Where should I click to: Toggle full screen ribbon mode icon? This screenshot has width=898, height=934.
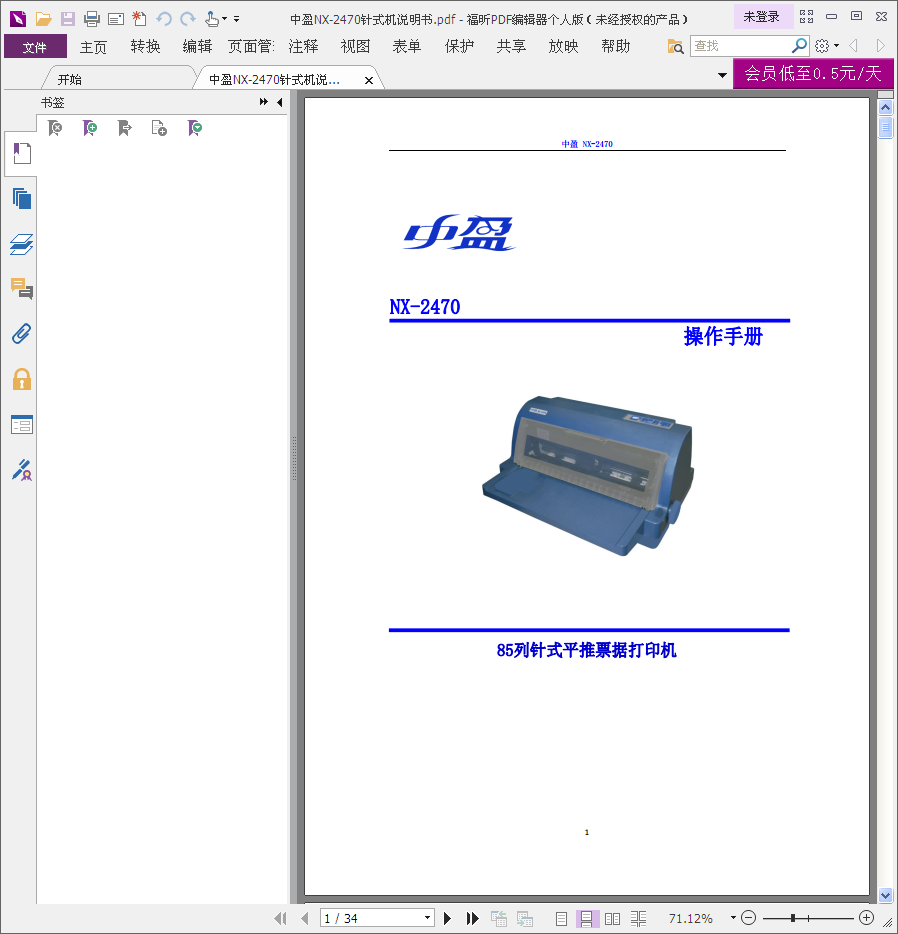[x=806, y=17]
